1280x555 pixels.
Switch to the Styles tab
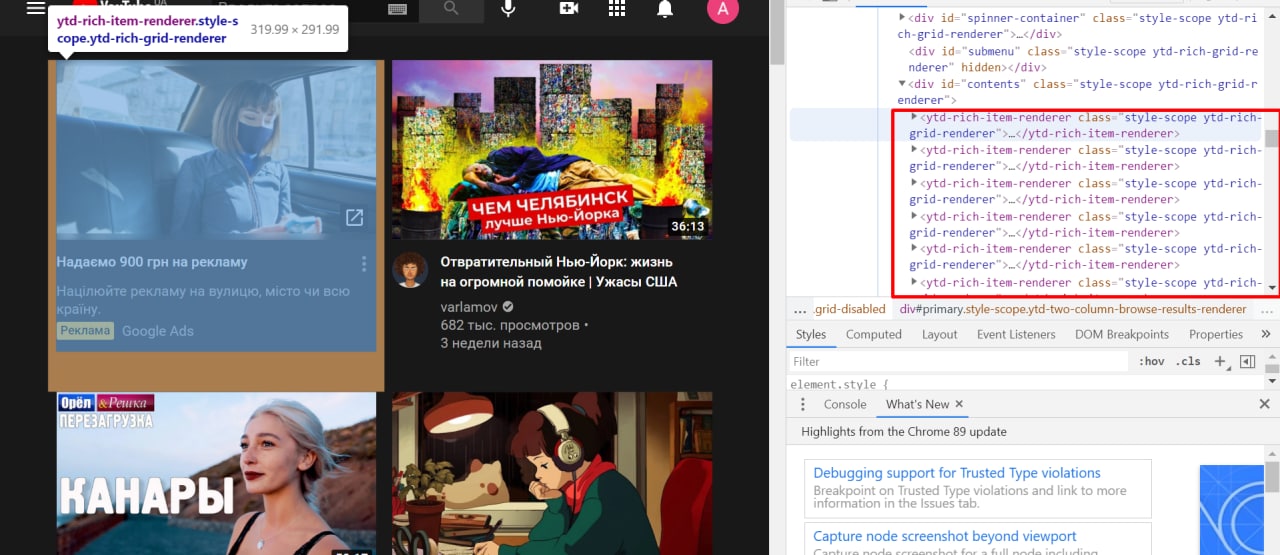point(811,334)
